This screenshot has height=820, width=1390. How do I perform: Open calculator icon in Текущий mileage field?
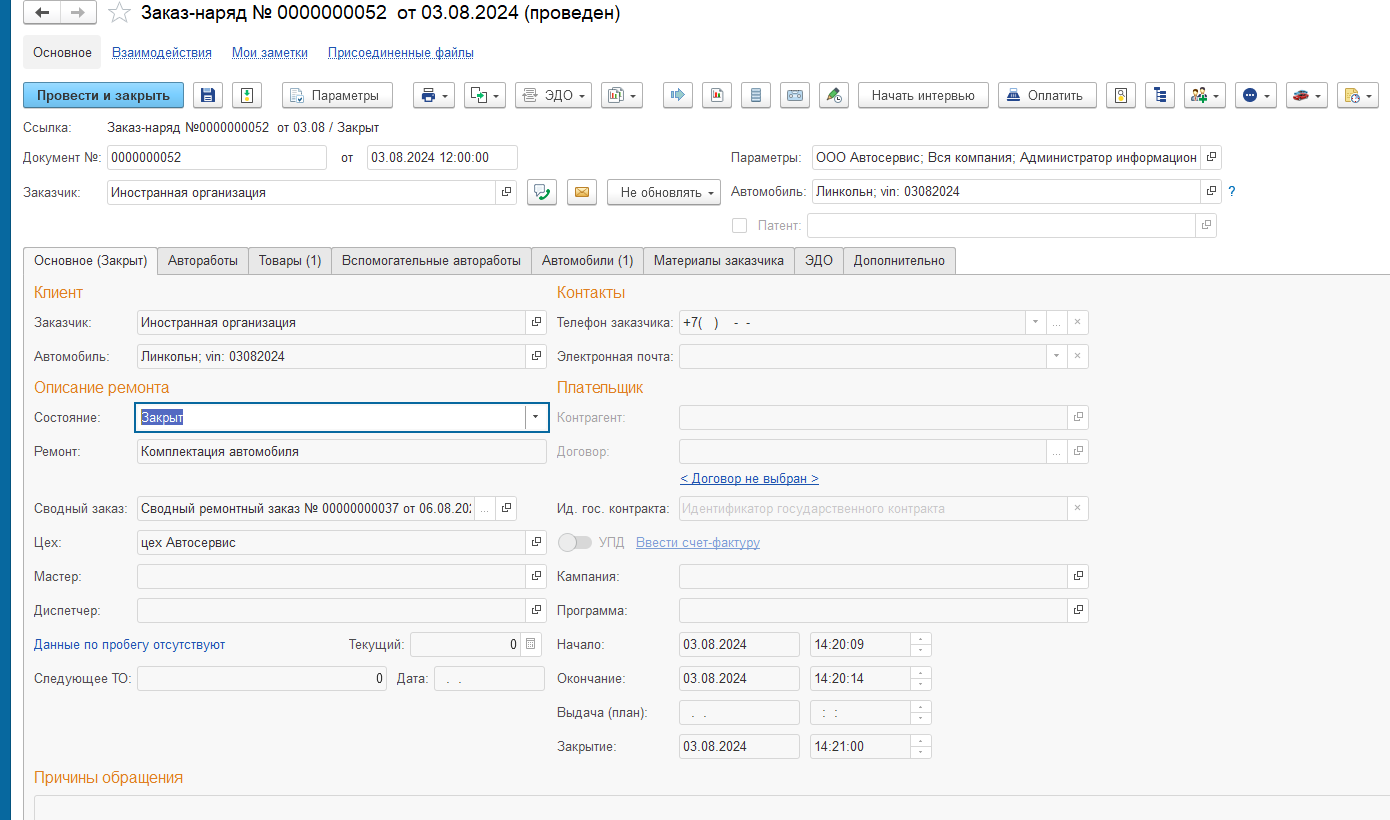point(530,645)
